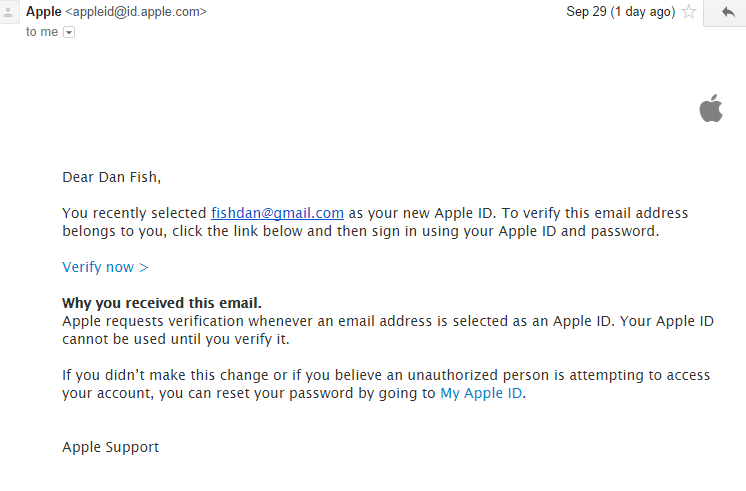Expand the "to me" details arrow

tap(69, 32)
